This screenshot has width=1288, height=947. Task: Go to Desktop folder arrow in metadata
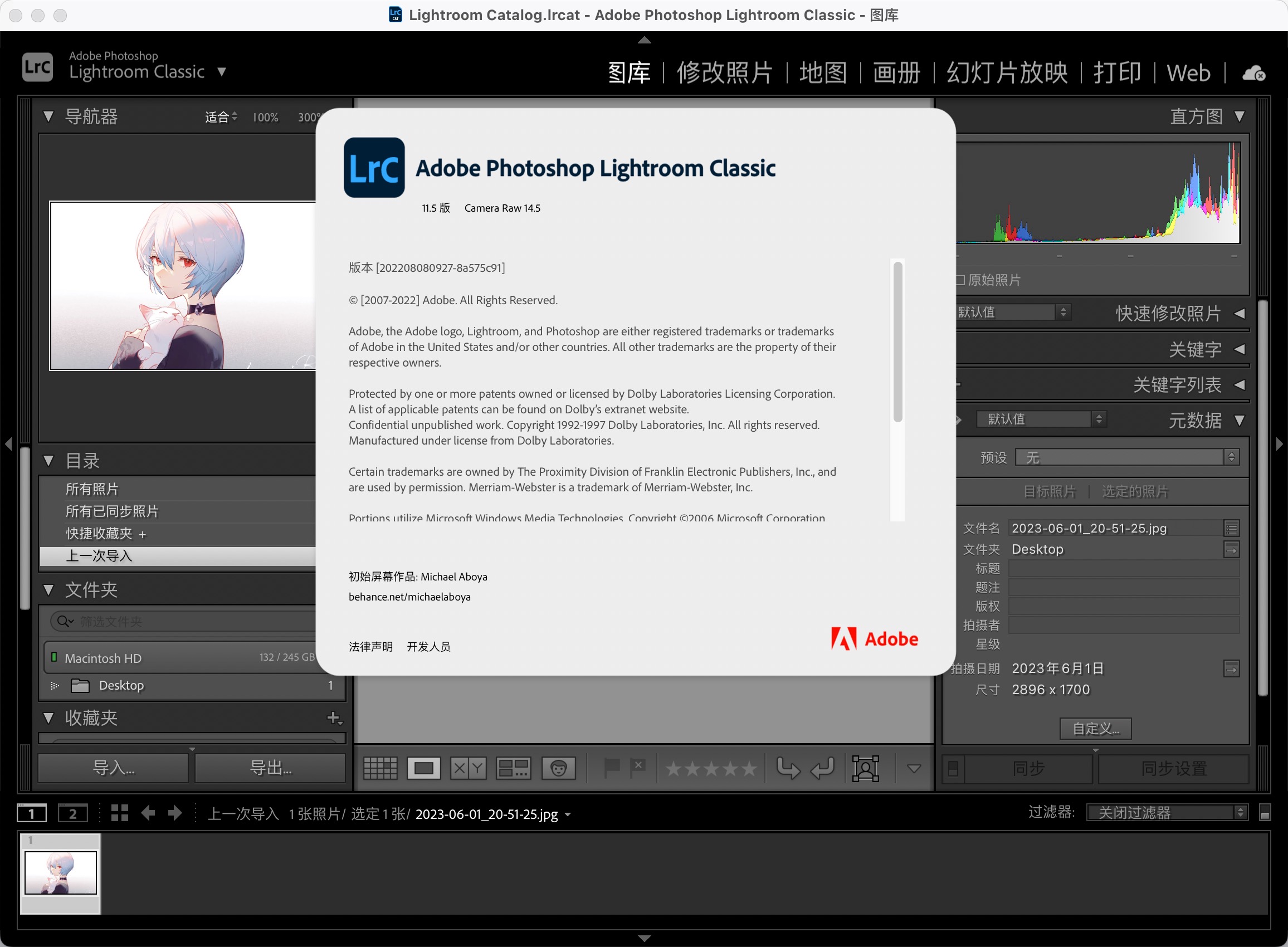point(1231,549)
